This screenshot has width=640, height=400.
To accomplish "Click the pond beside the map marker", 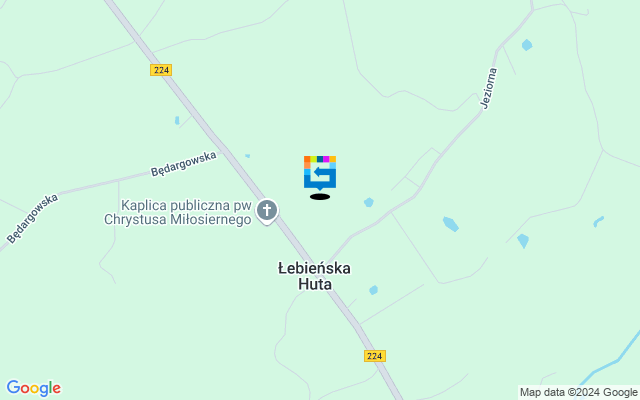I will pos(369,202).
